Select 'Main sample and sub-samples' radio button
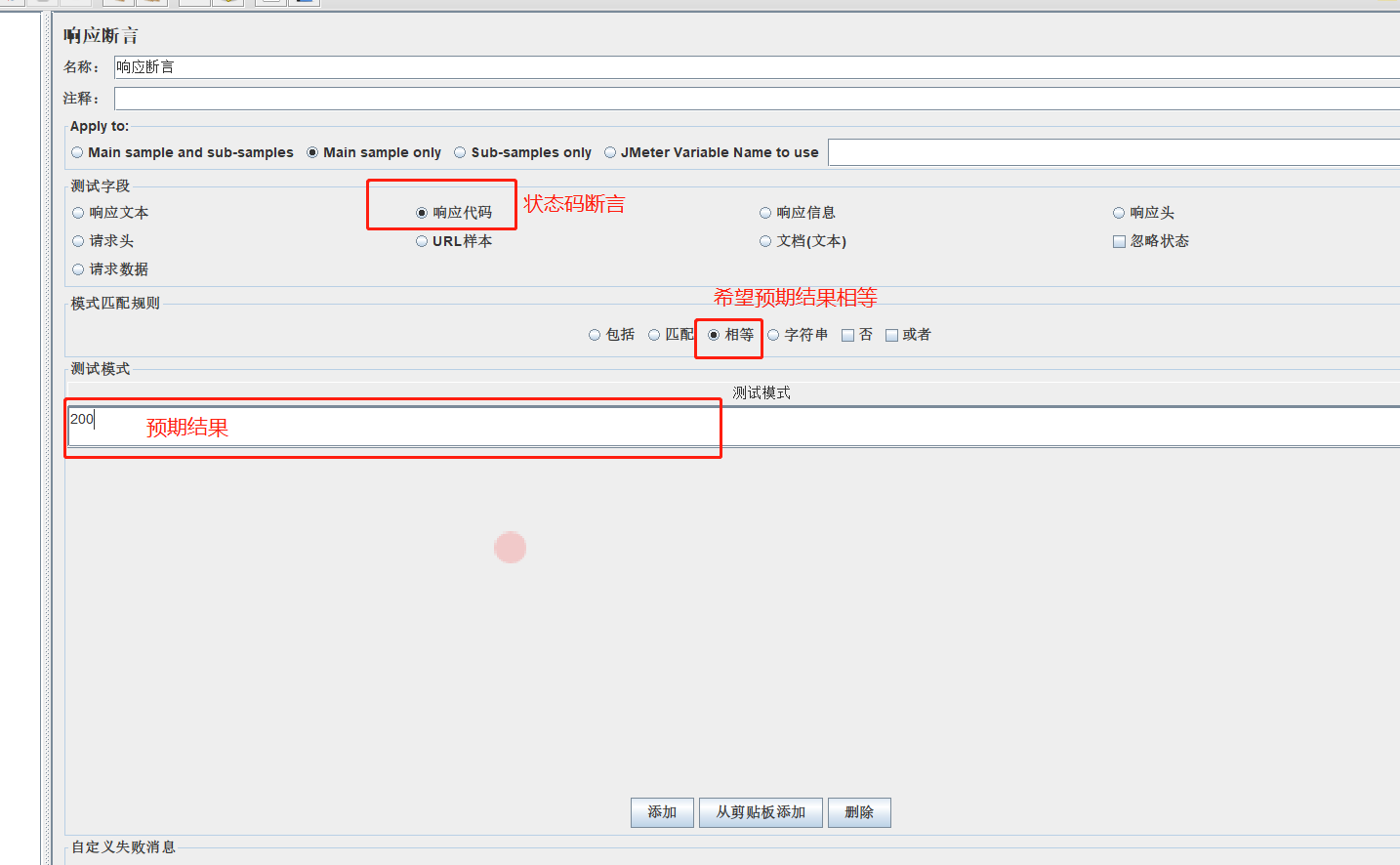The width and height of the screenshot is (1400, 865). pos(182,152)
